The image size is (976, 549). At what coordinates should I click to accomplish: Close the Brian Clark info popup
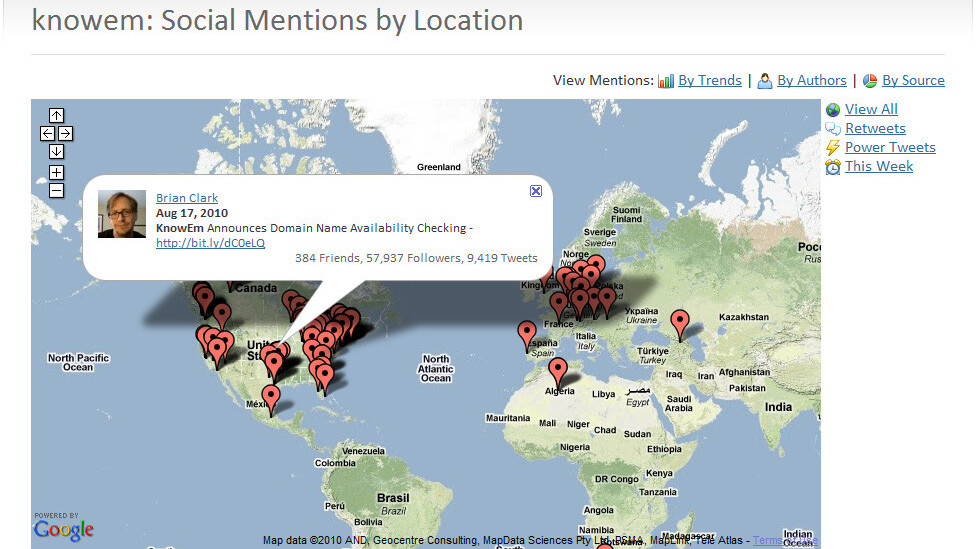pos(536,191)
